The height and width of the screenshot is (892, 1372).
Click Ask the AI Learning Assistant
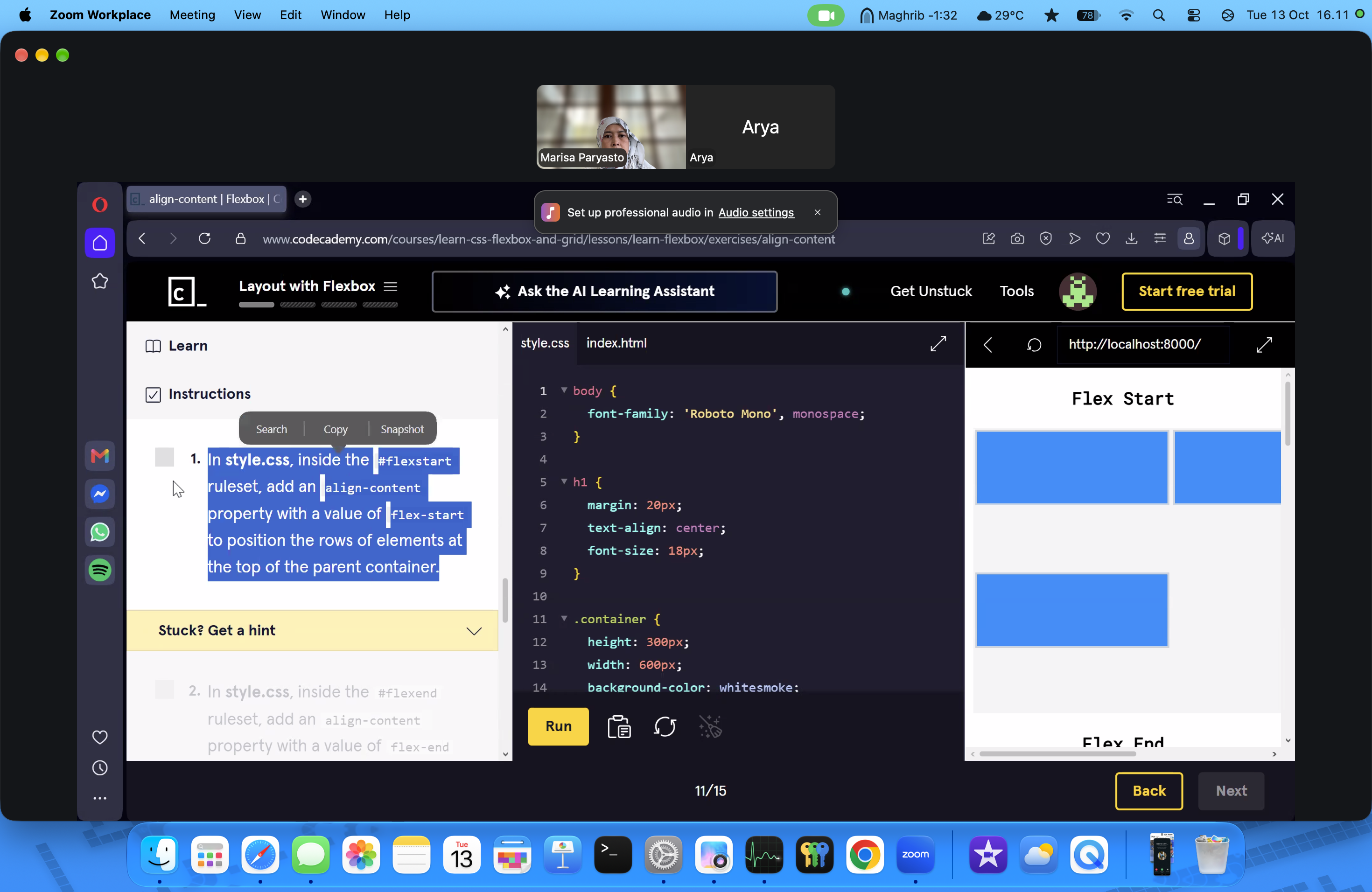604,292
